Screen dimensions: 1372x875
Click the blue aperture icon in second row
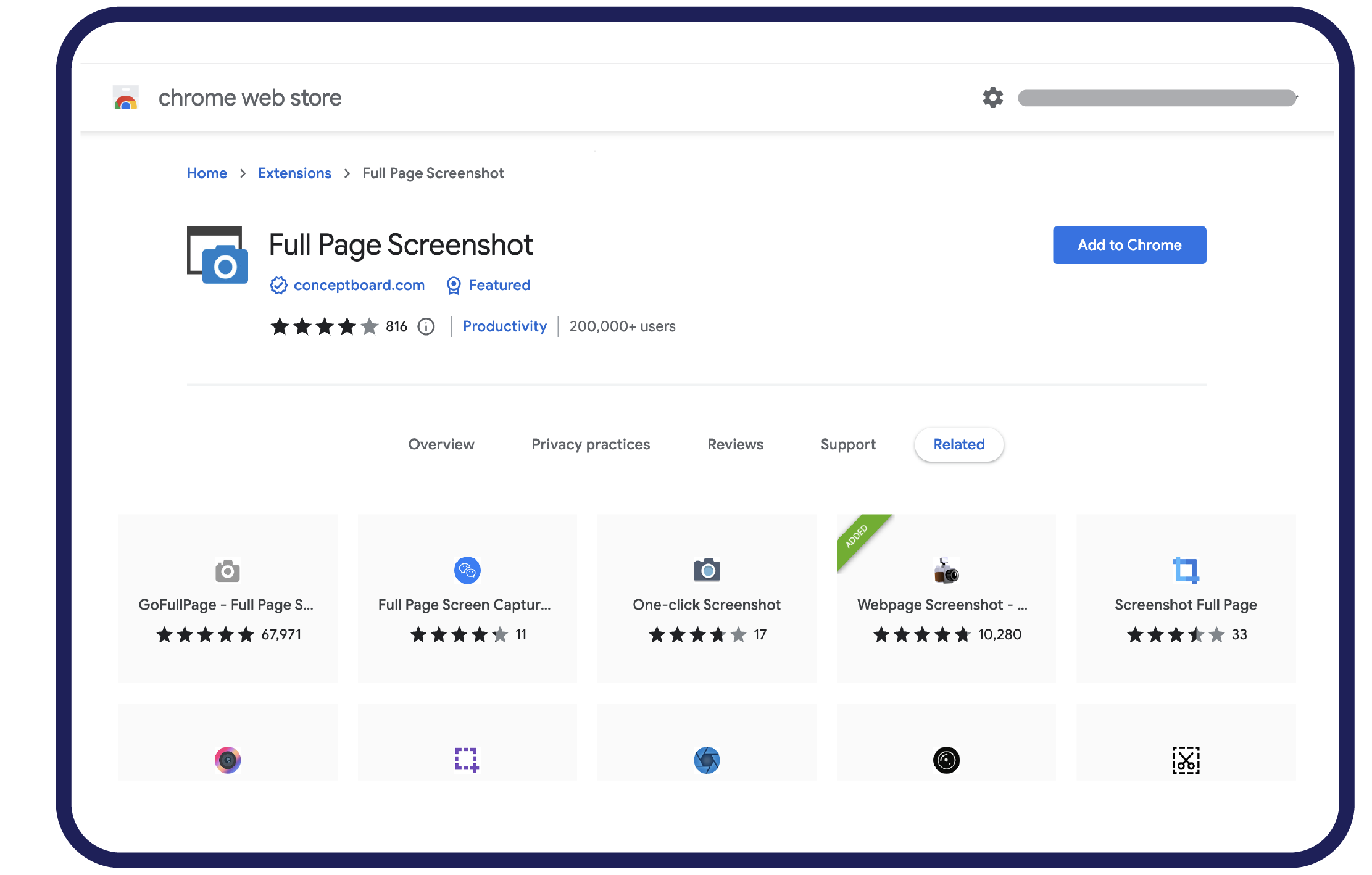click(706, 760)
